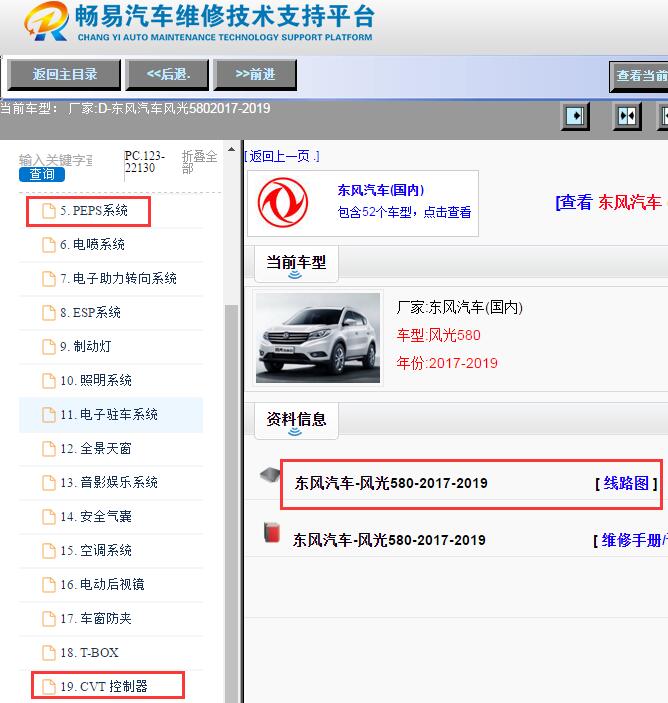
Task: Go back with <<后退 button
Action: click(168, 74)
